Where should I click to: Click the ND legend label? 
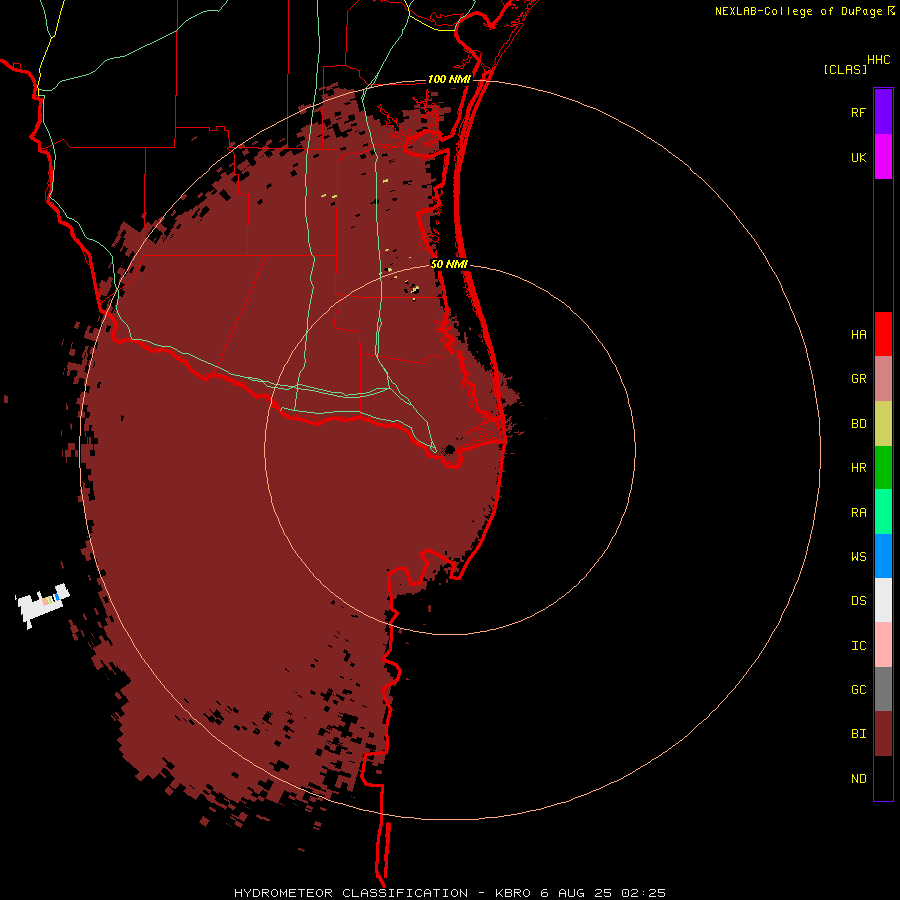click(x=858, y=779)
